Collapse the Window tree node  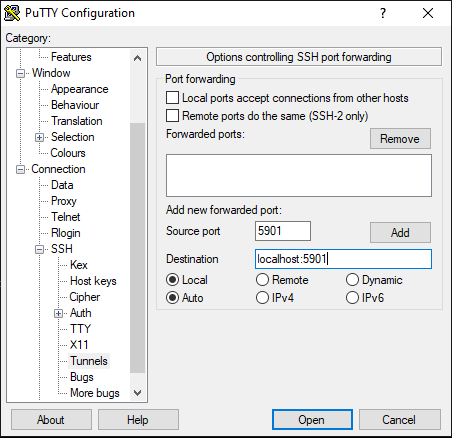tap(20, 73)
